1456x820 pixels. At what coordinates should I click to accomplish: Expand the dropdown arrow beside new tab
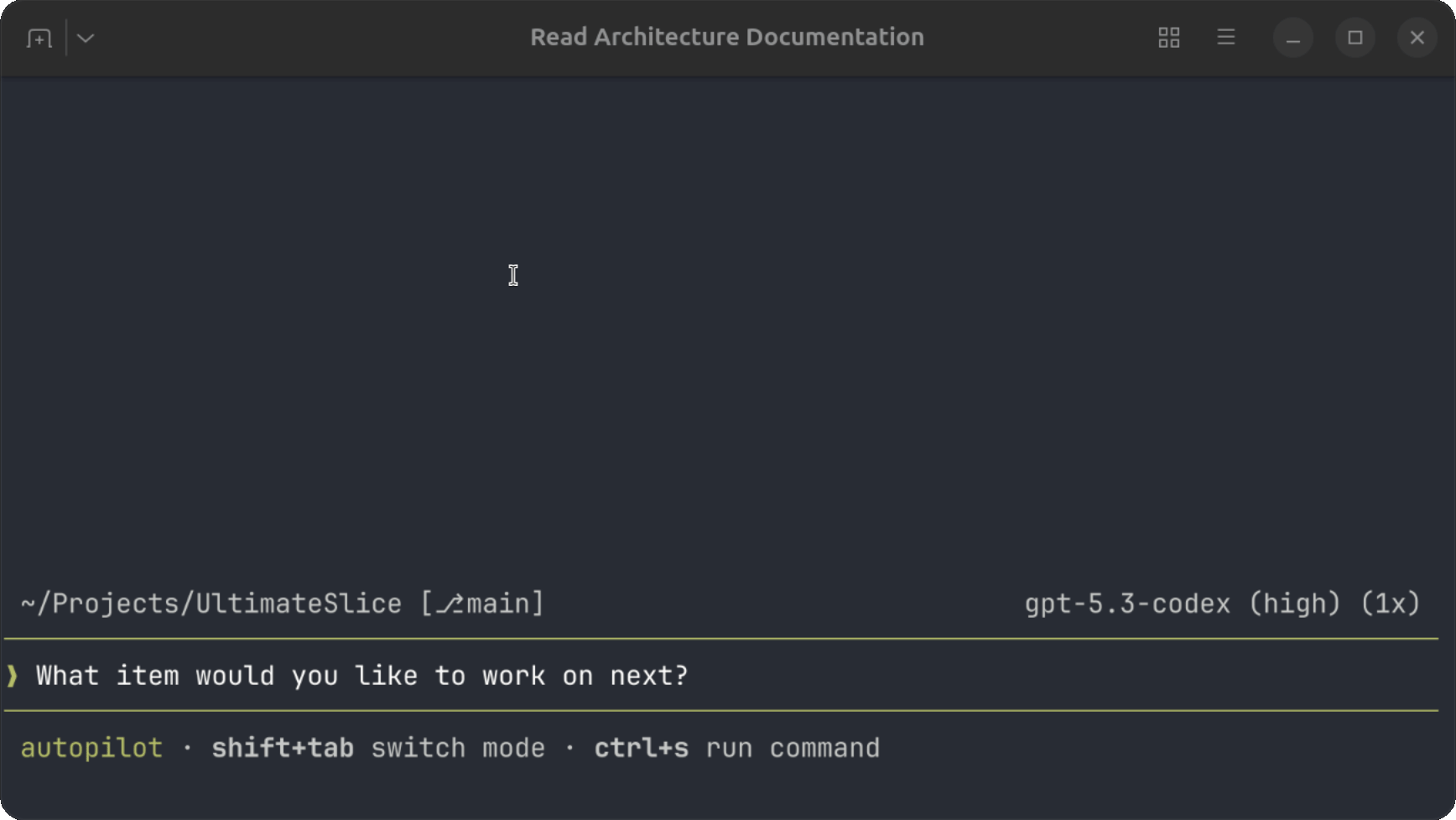86,39
